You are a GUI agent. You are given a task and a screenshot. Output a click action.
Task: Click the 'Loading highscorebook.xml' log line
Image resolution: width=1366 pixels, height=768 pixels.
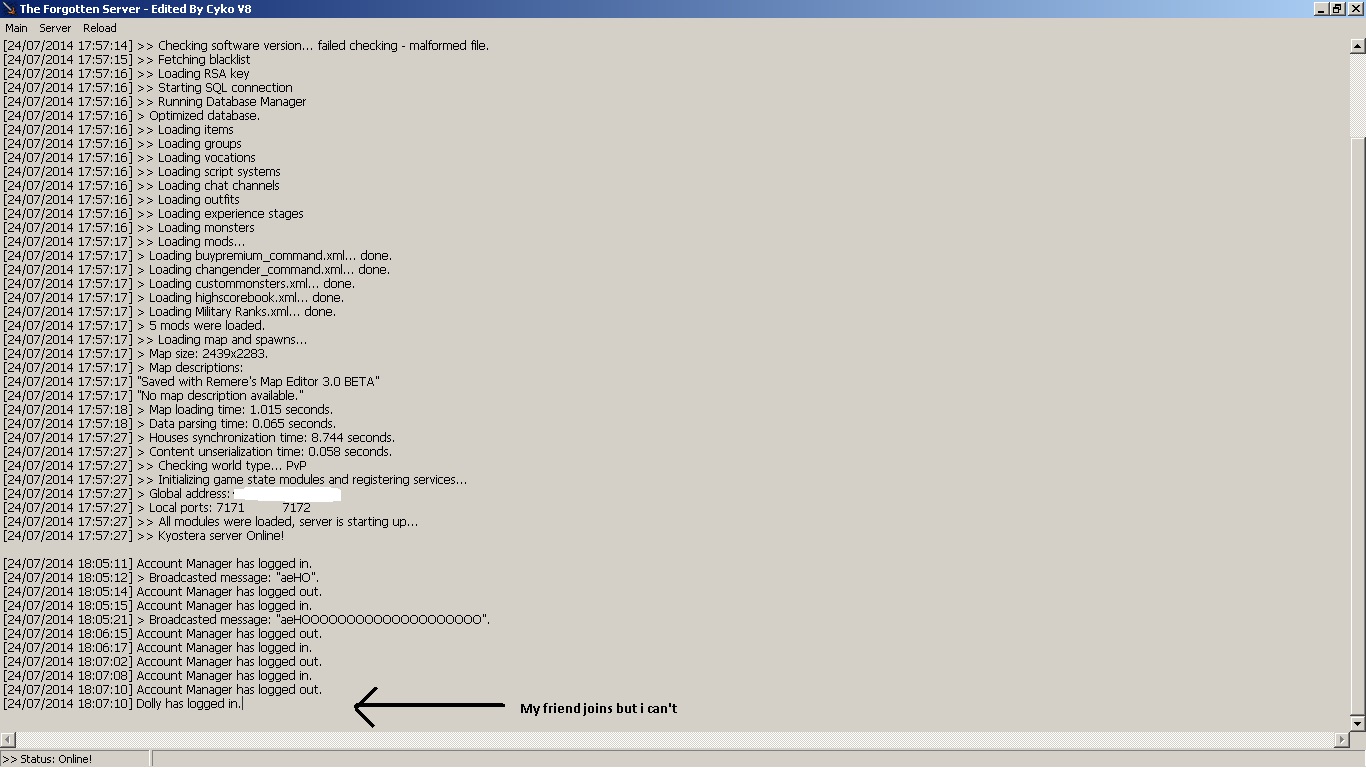coord(173,298)
